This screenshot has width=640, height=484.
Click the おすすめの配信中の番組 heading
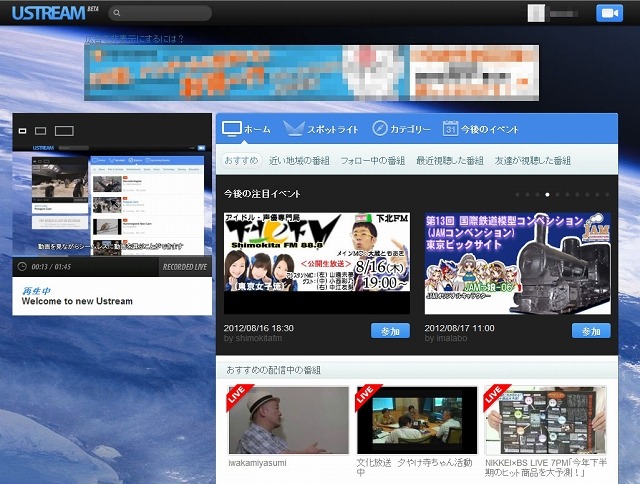[273, 370]
